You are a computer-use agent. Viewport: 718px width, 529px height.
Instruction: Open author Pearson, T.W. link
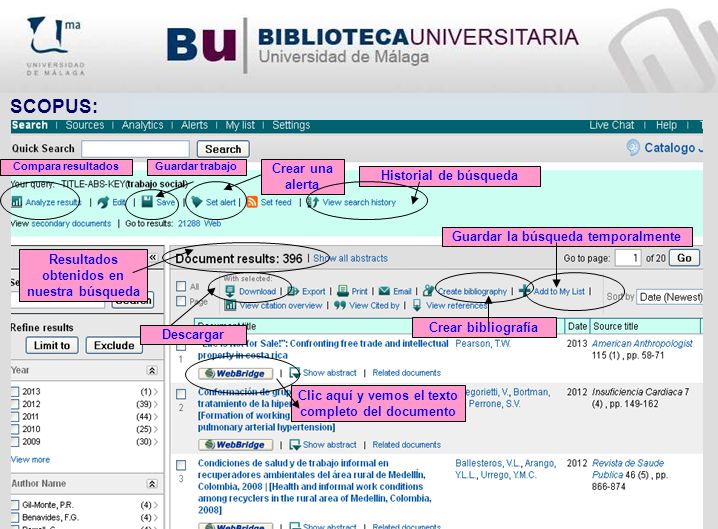point(483,344)
